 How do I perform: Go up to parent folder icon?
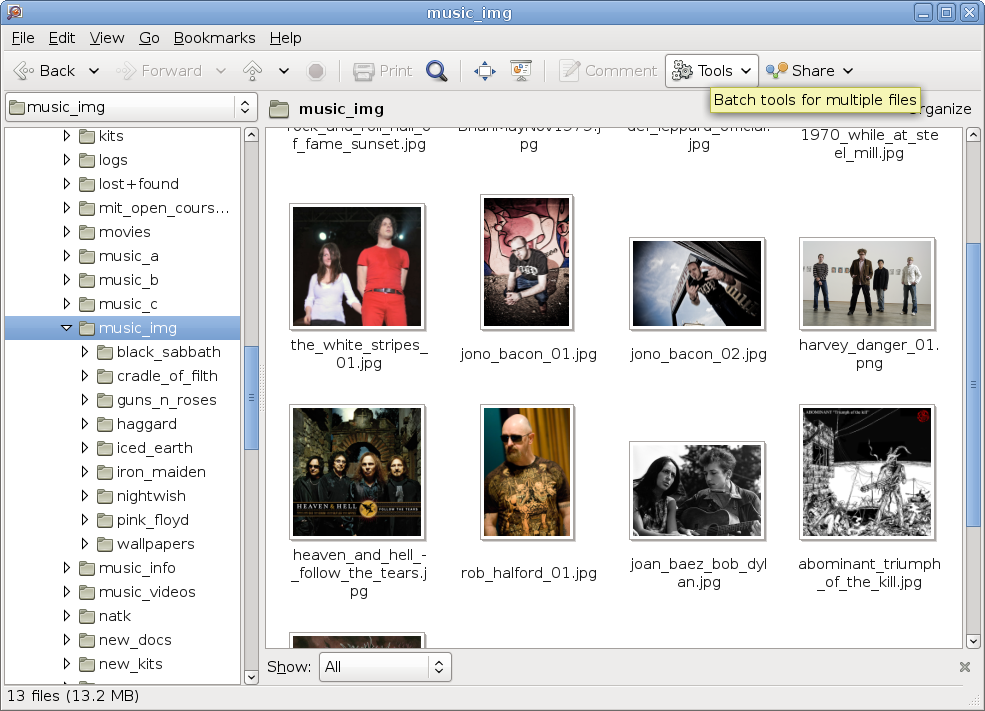pyautogui.click(x=253, y=71)
